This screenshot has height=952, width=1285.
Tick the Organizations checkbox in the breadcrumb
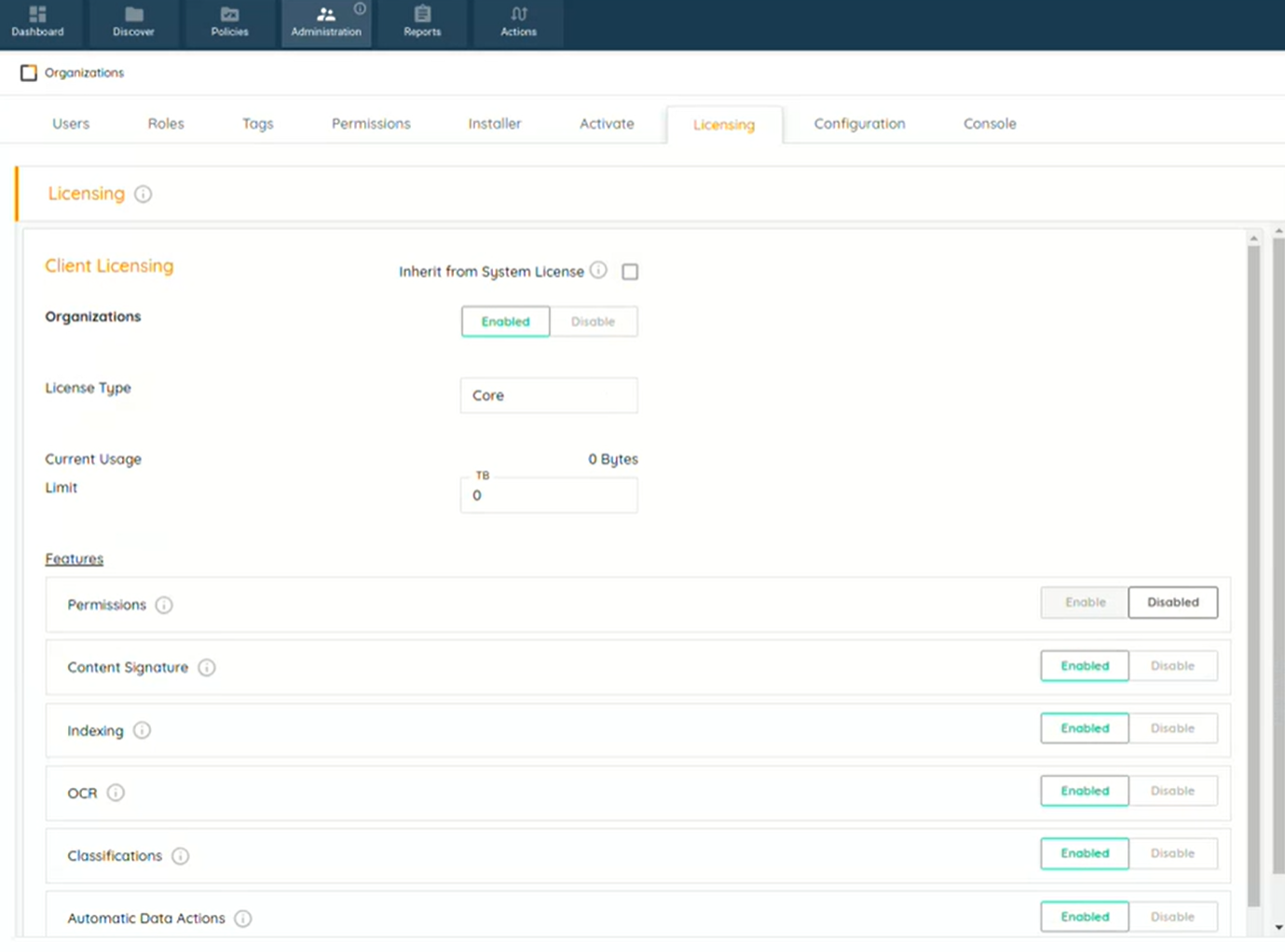tap(29, 73)
